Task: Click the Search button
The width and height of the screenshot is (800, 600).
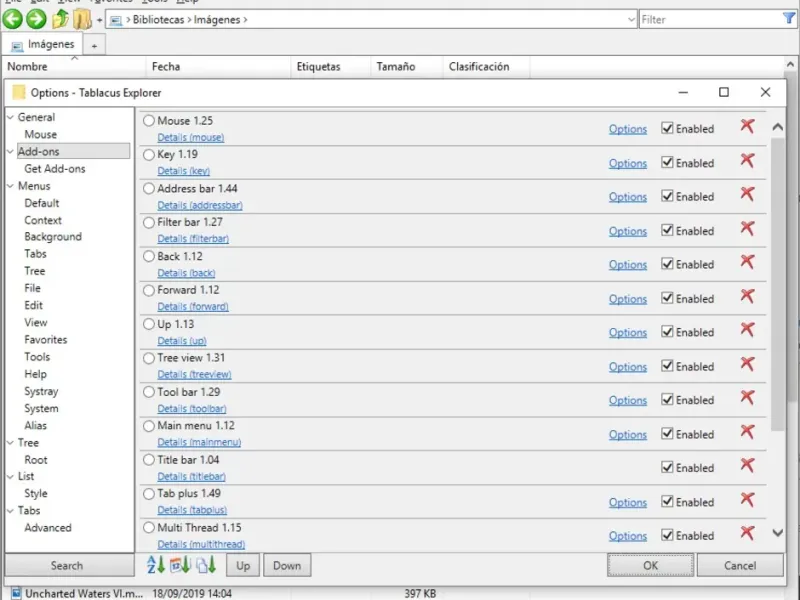Action: (x=69, y=565)
